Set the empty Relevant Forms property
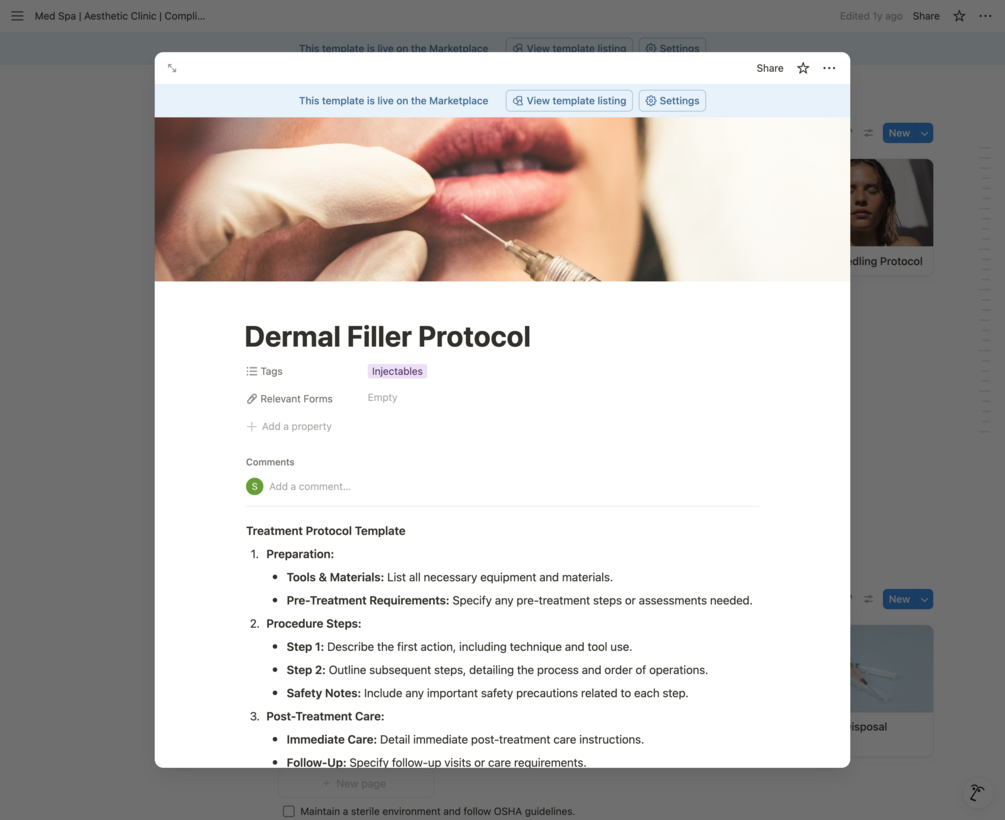The height and width of the screenshot is (820, 1005). pyautogui.click(x=382, y=397)
